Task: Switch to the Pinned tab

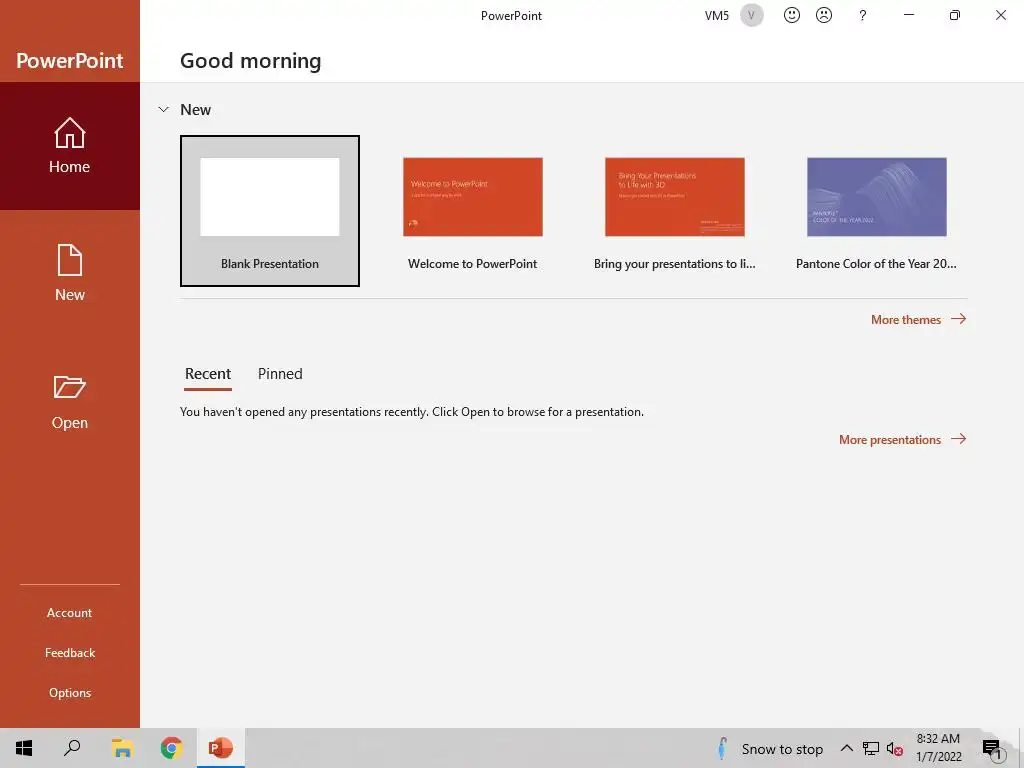Action: click(x=280, y=374)
